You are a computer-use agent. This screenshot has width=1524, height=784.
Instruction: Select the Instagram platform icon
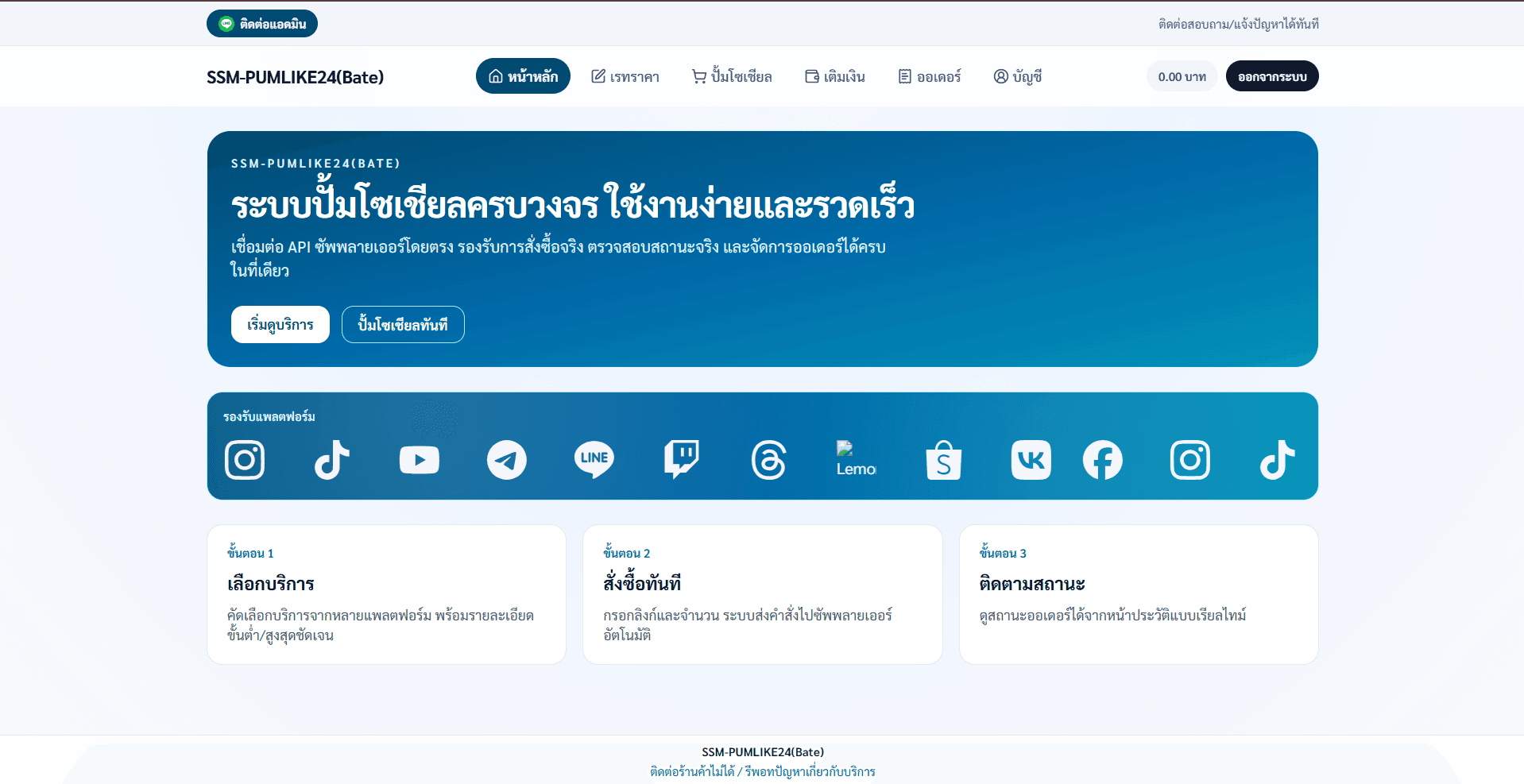[x=244, y=460]
